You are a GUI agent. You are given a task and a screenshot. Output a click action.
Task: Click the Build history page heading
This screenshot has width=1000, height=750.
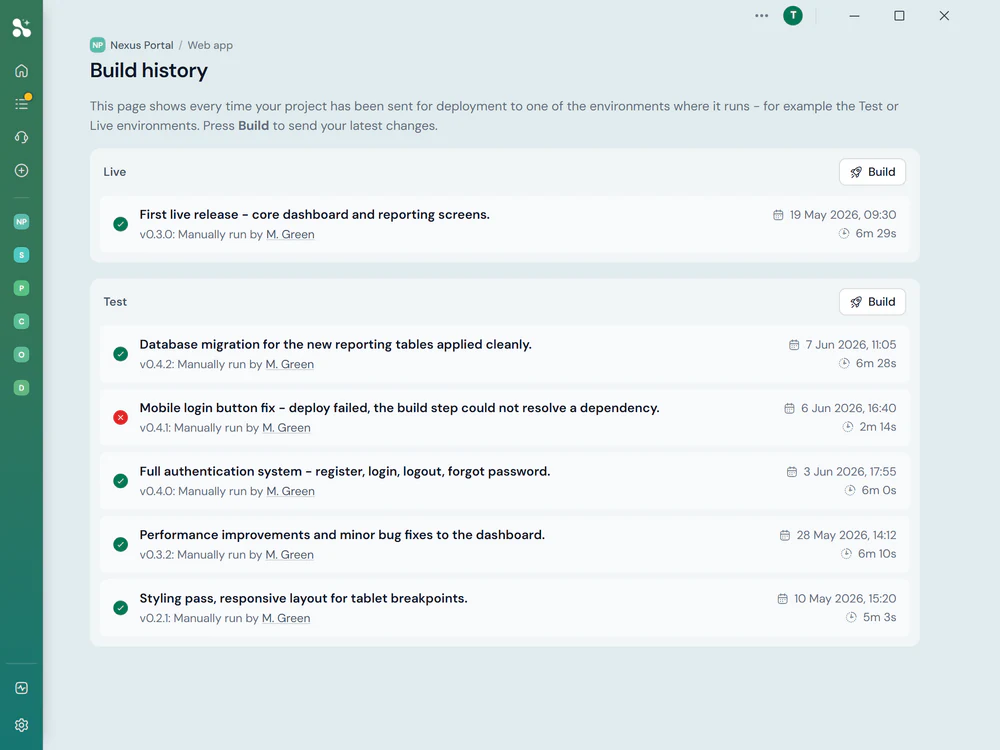coord(149,70)
